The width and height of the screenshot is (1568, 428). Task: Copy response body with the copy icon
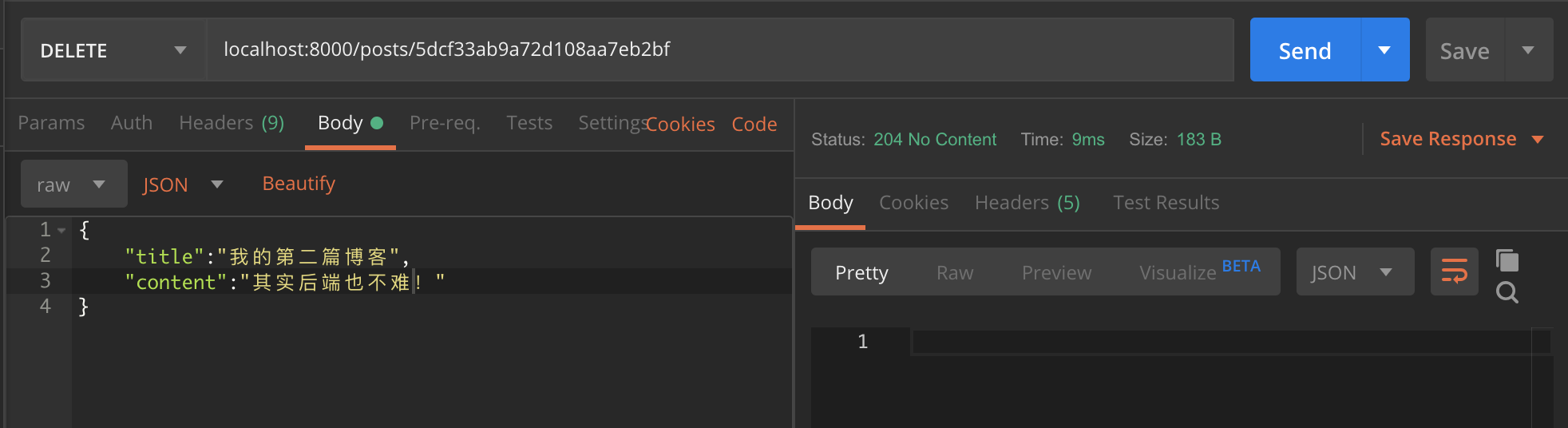coord(1507,260)
